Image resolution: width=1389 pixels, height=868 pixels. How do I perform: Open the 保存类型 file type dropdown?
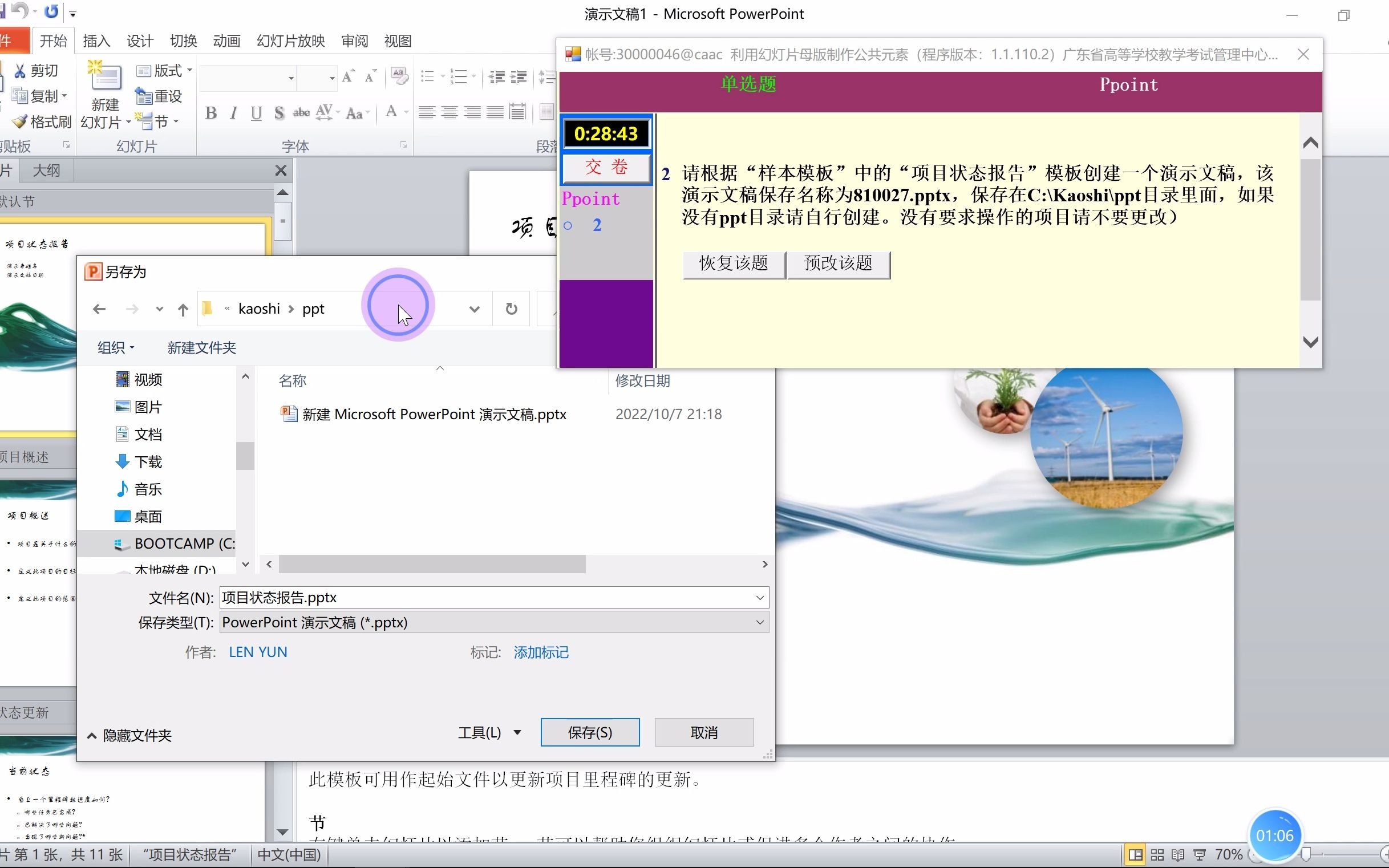click(759, 622)
